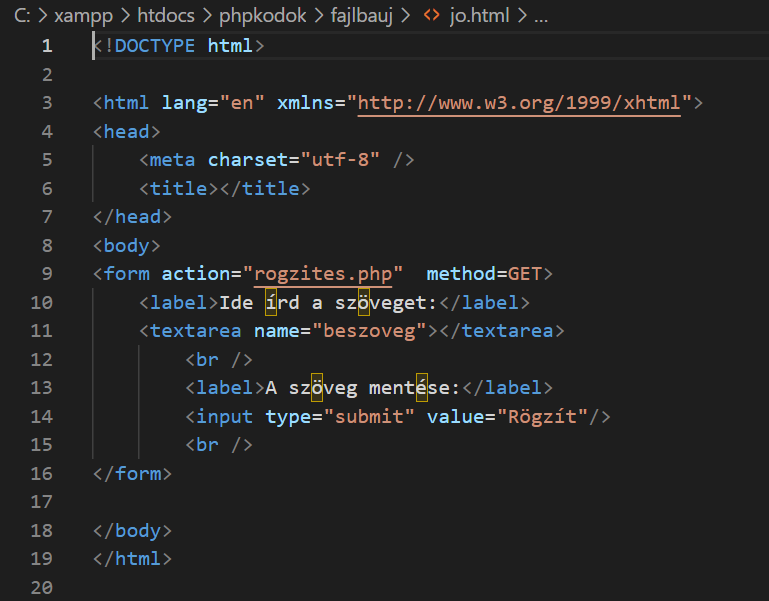This screenshot has width=769, height=601.
Task: Select the C: drive breadcrumb
Action: (21, 17)
